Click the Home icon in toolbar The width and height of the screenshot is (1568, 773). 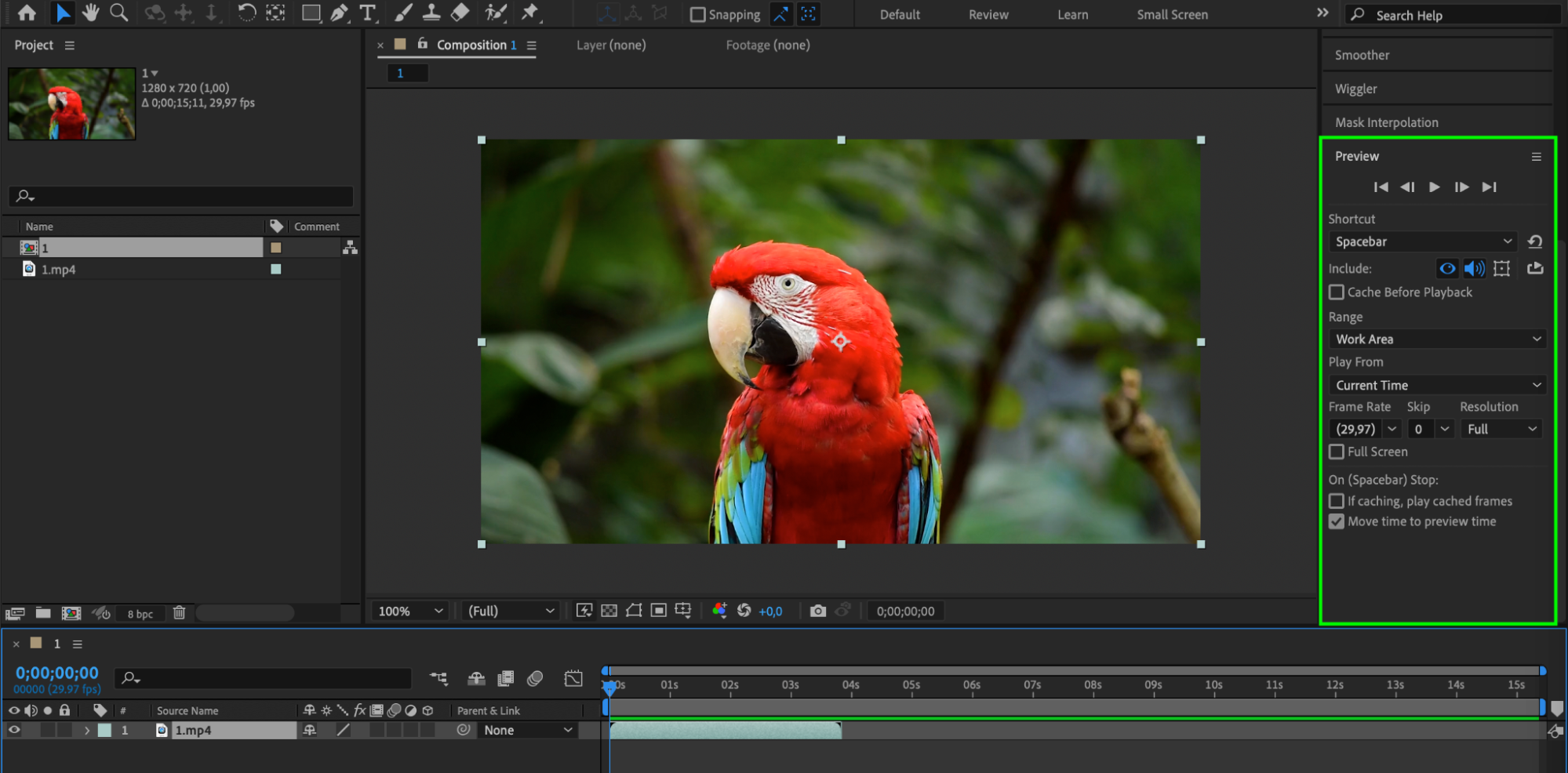point(27,13)
